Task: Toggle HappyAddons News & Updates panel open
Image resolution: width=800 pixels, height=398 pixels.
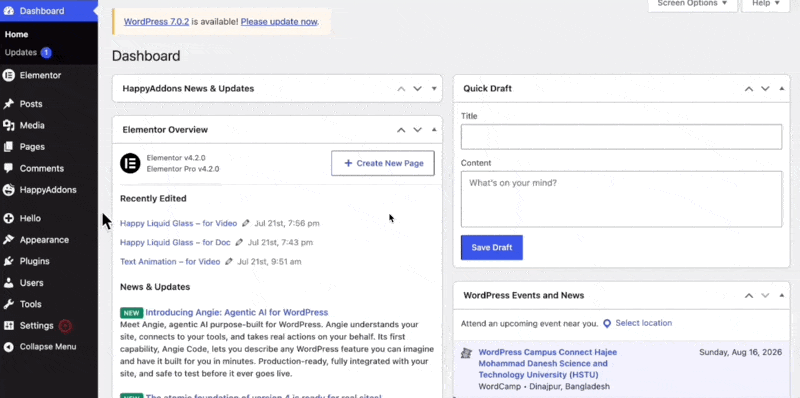Action: 434,89
